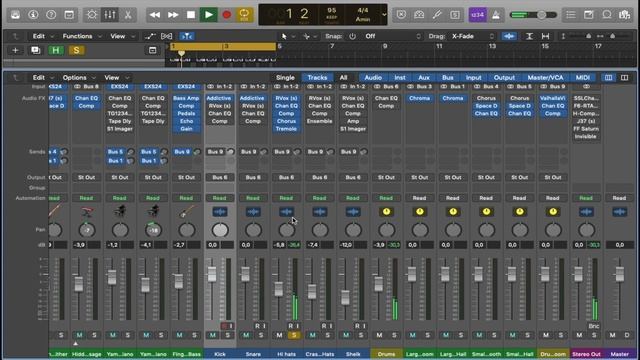Toggle the yellow S global solo button
640x360 pixels.
(76, 50)
